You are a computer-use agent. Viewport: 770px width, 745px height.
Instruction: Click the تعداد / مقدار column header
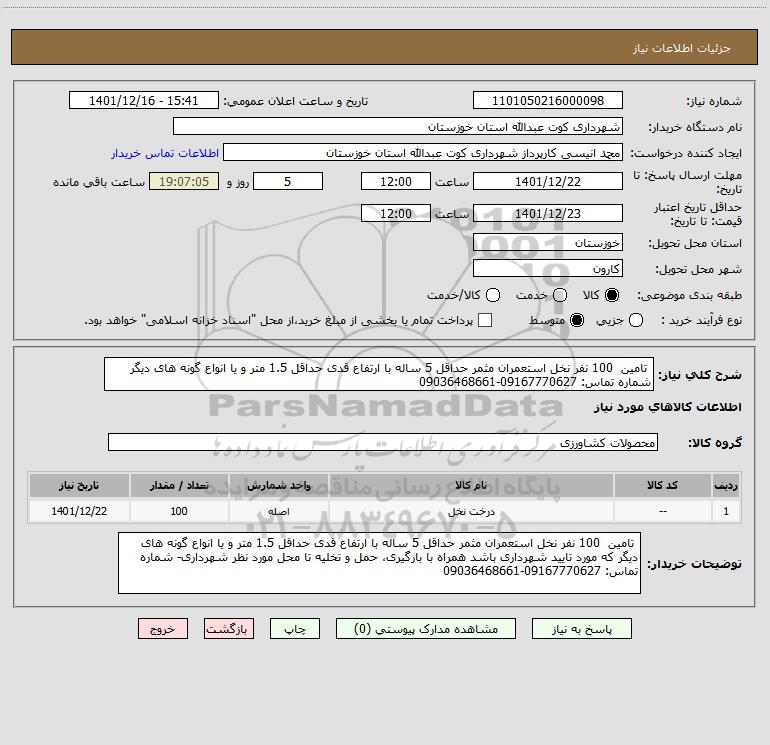click(179, 486)
